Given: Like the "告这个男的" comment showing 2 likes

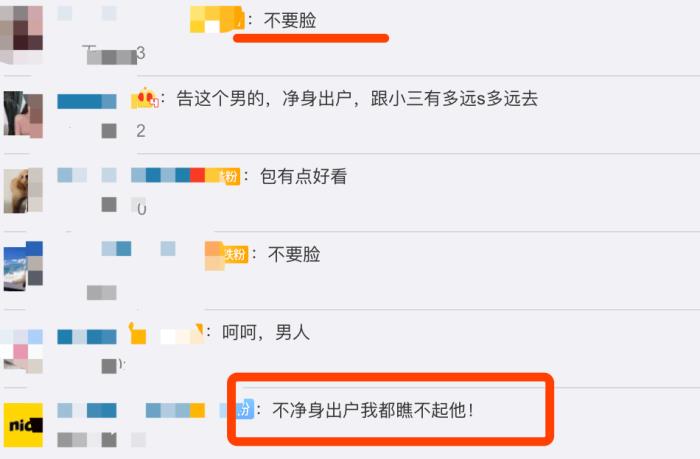Looking at the screenshot, I should (x=109, y=131).
